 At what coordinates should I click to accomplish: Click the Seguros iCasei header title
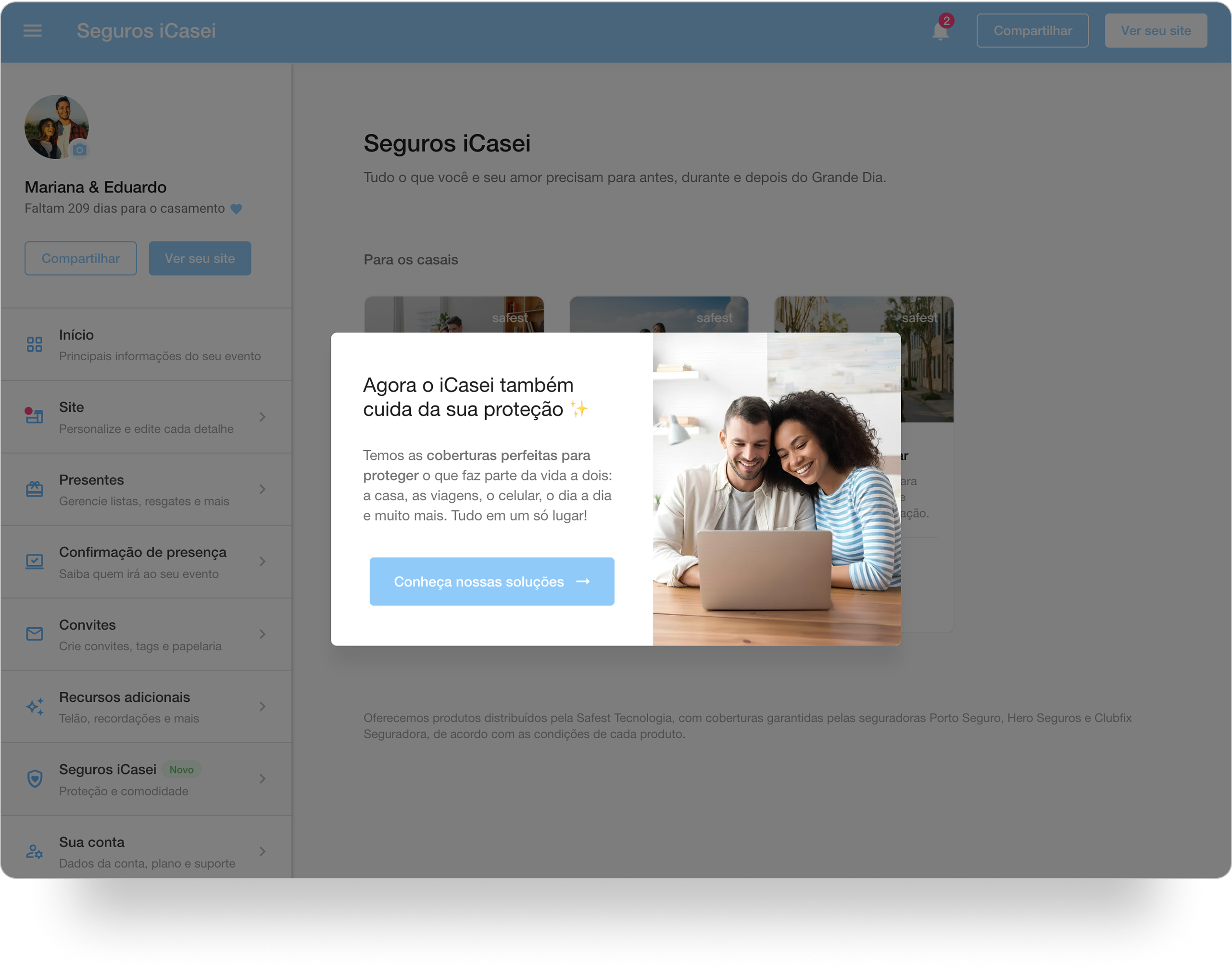pyautogui.click(x=146, y=31)
